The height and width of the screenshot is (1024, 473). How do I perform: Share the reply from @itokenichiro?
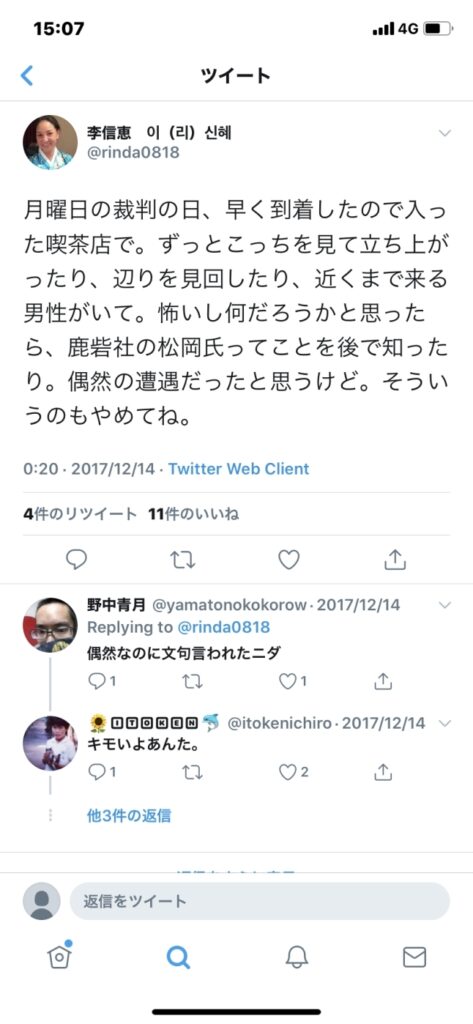(382, 773)
